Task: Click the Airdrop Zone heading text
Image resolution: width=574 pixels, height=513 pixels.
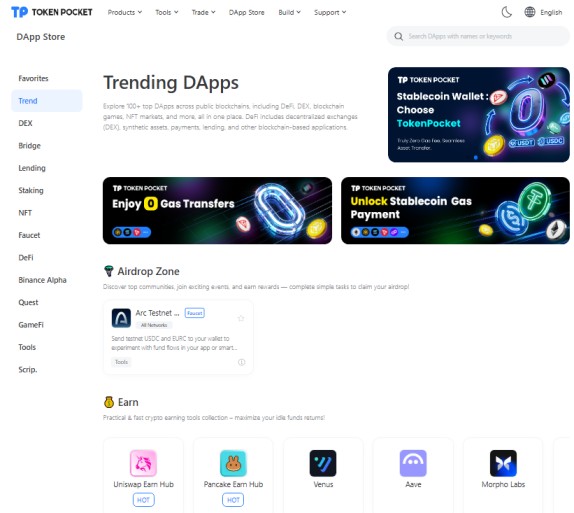Action: [148, 271]
